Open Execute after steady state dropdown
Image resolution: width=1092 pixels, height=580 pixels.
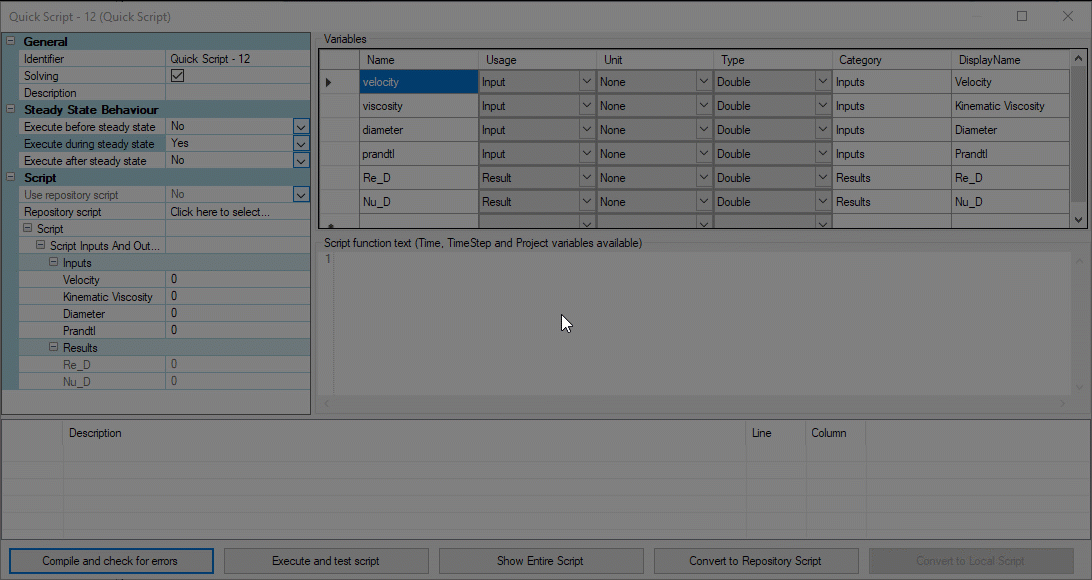click(300, 161)
